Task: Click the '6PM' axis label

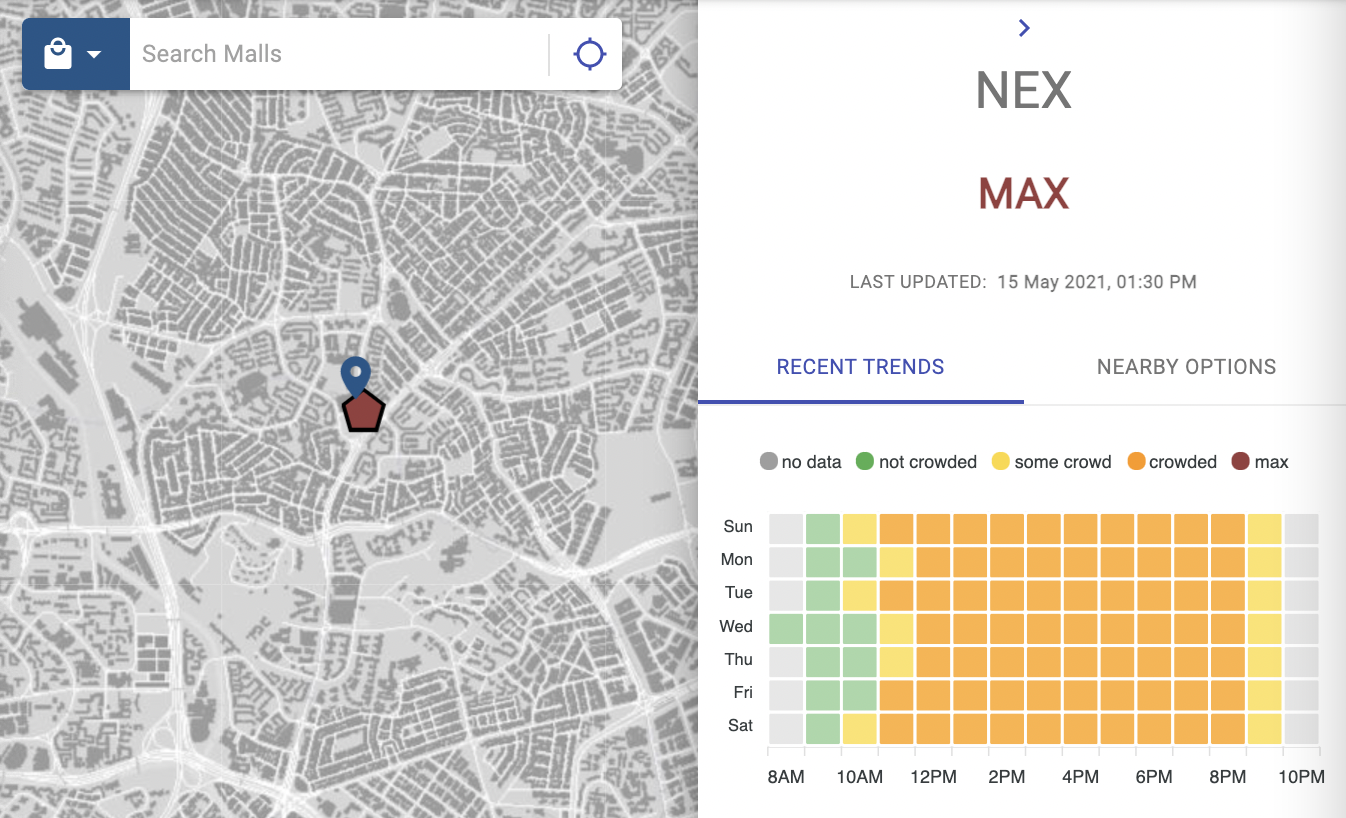Action: point(1154,777)
